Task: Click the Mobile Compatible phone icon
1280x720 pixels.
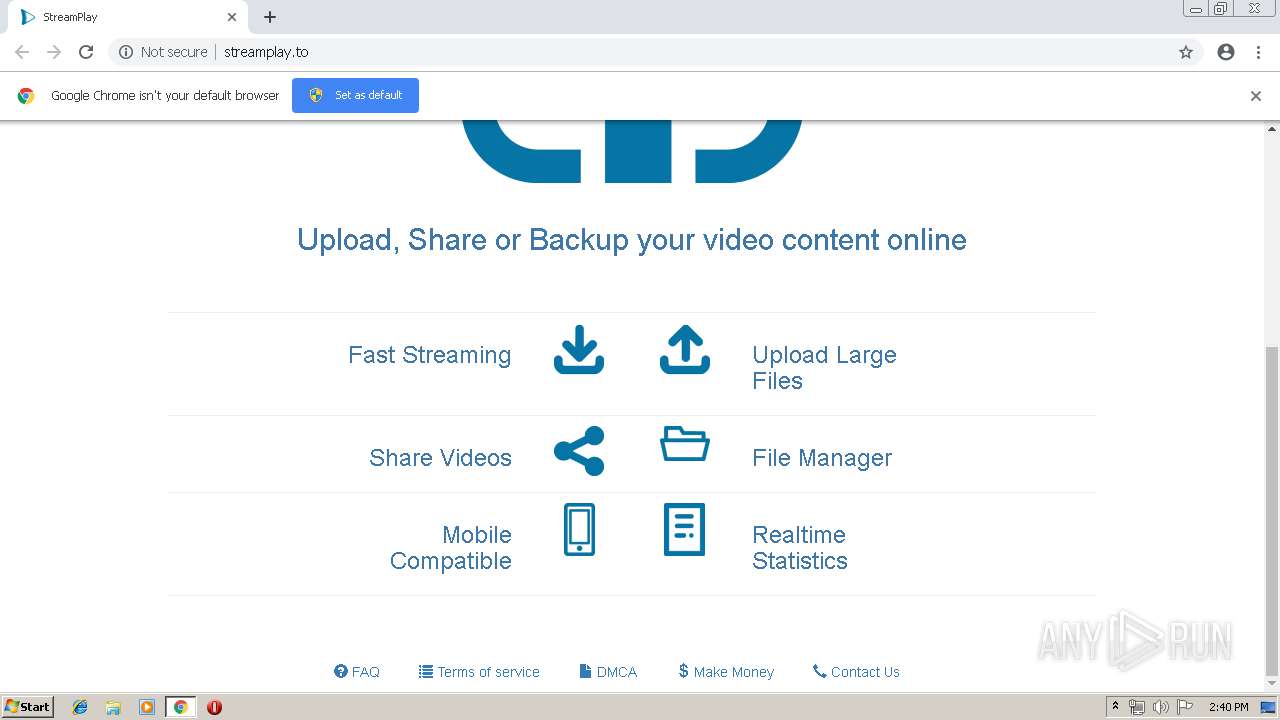Action: [579, 529]
